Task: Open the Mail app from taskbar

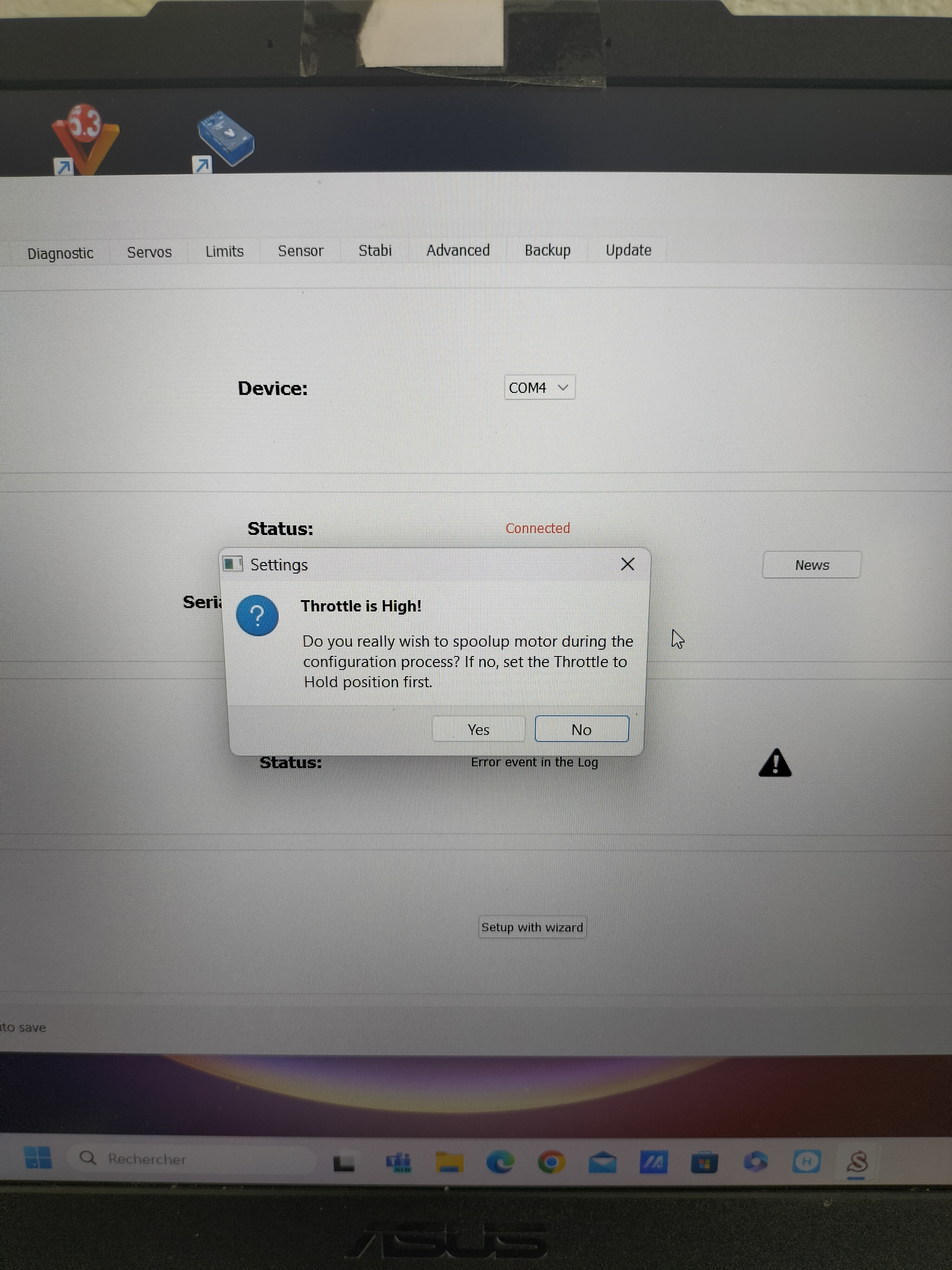Action: [602, 1162]
